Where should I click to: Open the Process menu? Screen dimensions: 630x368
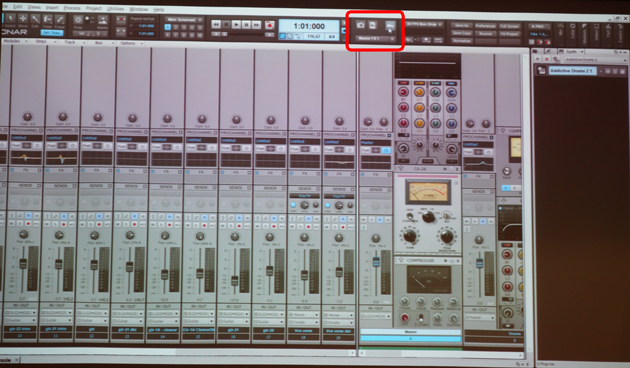(x=72, y=8)
